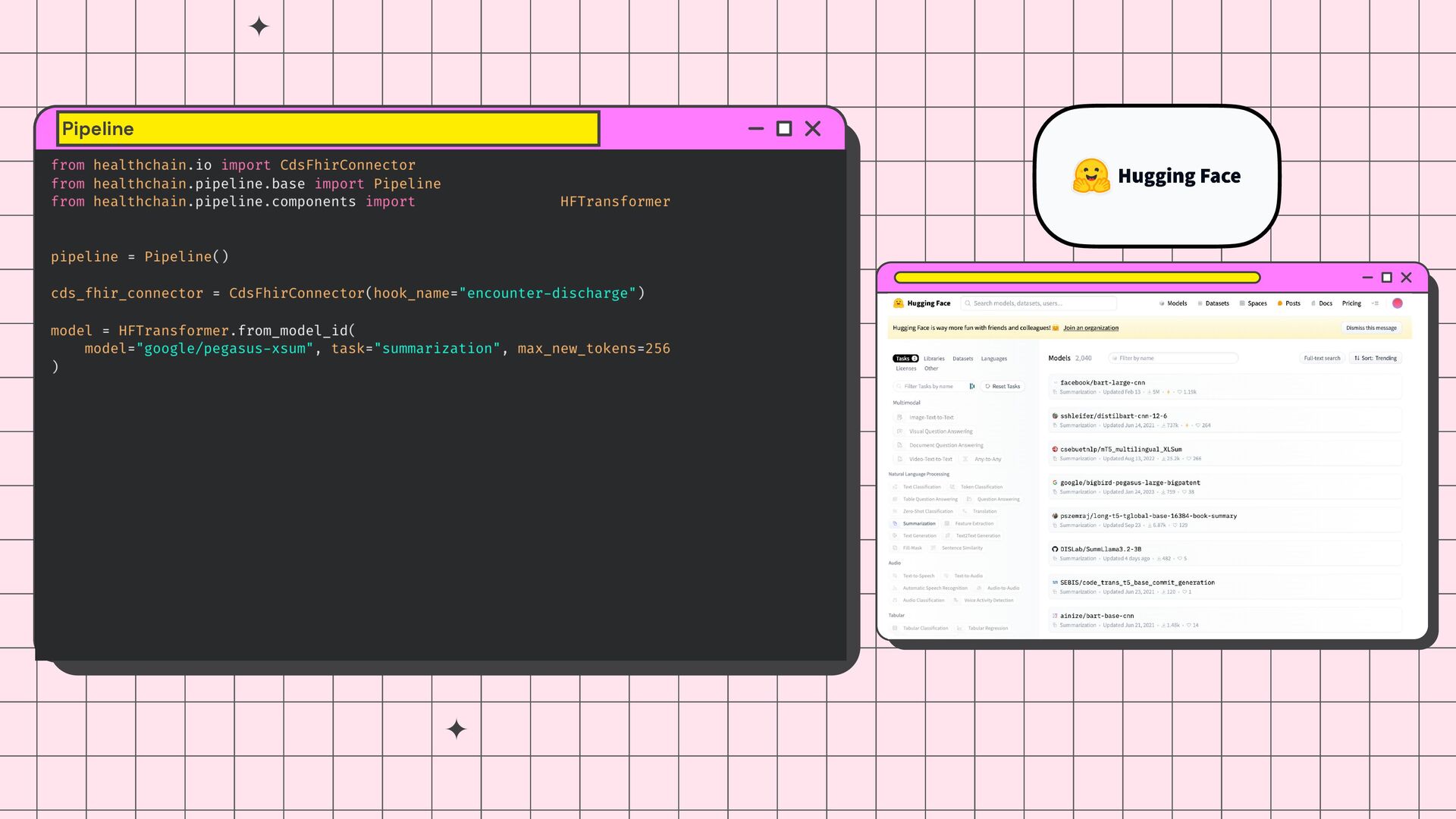Image resolution: width=1456 pixels, height=819 pixels.
Task: Click the large Hugging Face emoji badge
Action: pyautogui.click(x=1091, y=176)
